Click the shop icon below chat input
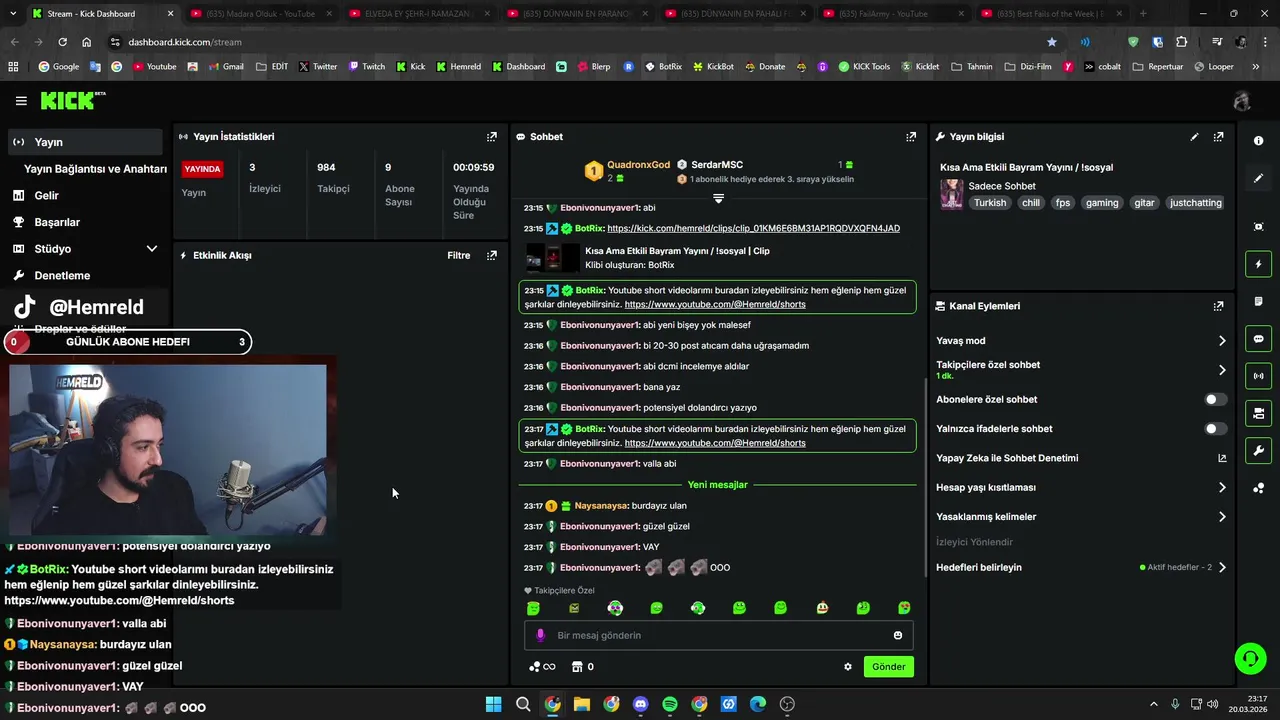The image size is (1280, 720). [x=577, y=667]
